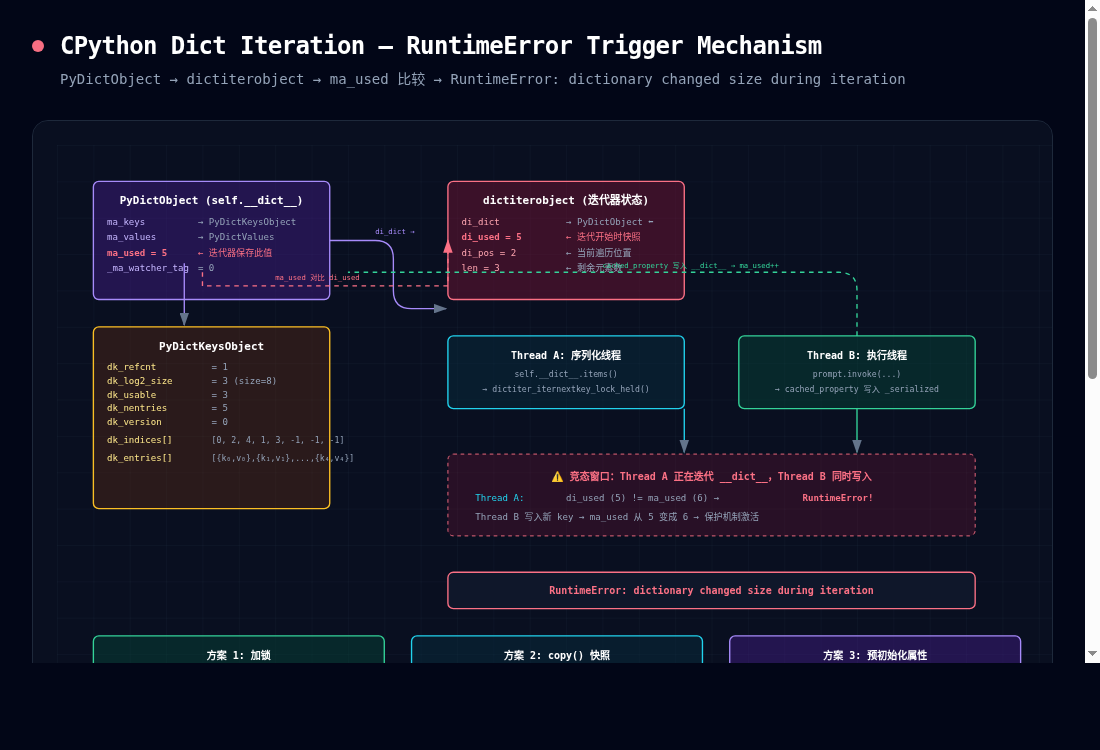Click the ma_keys field in PyDictObject
The width and height of the screenshot is (1100, 750).
tap(126, 222)
